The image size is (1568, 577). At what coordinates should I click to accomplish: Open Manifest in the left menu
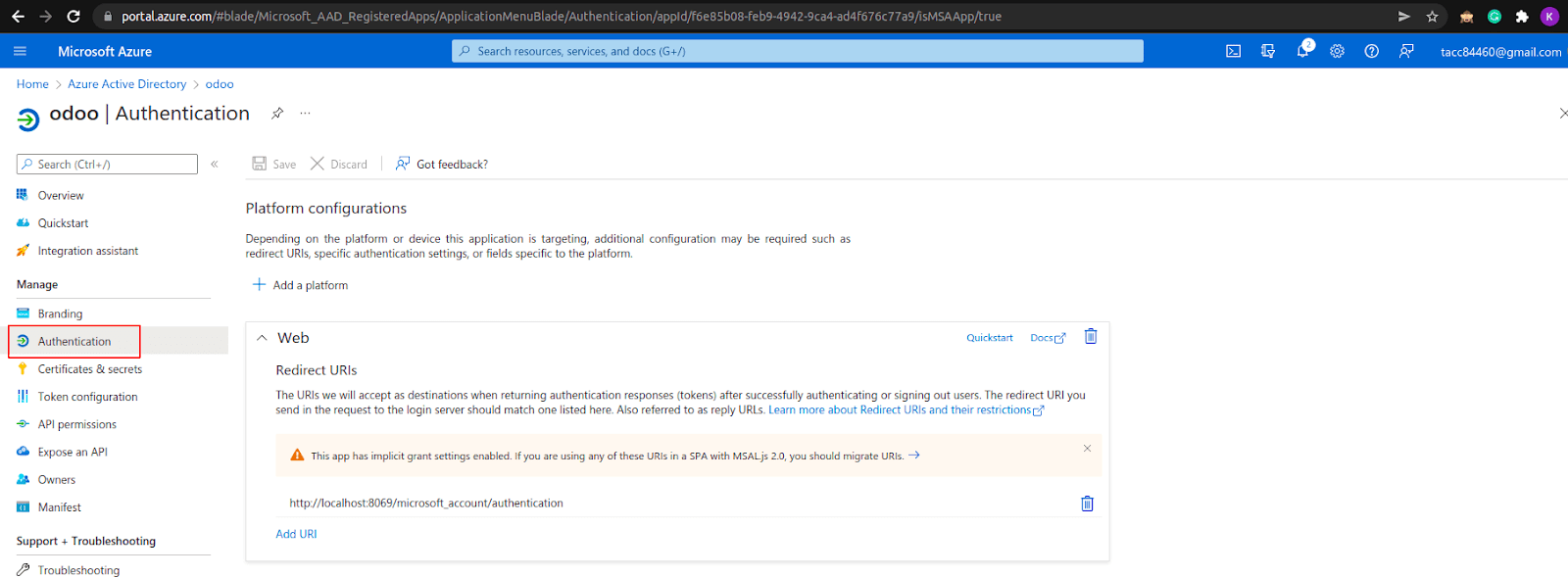tap(60, 507)
